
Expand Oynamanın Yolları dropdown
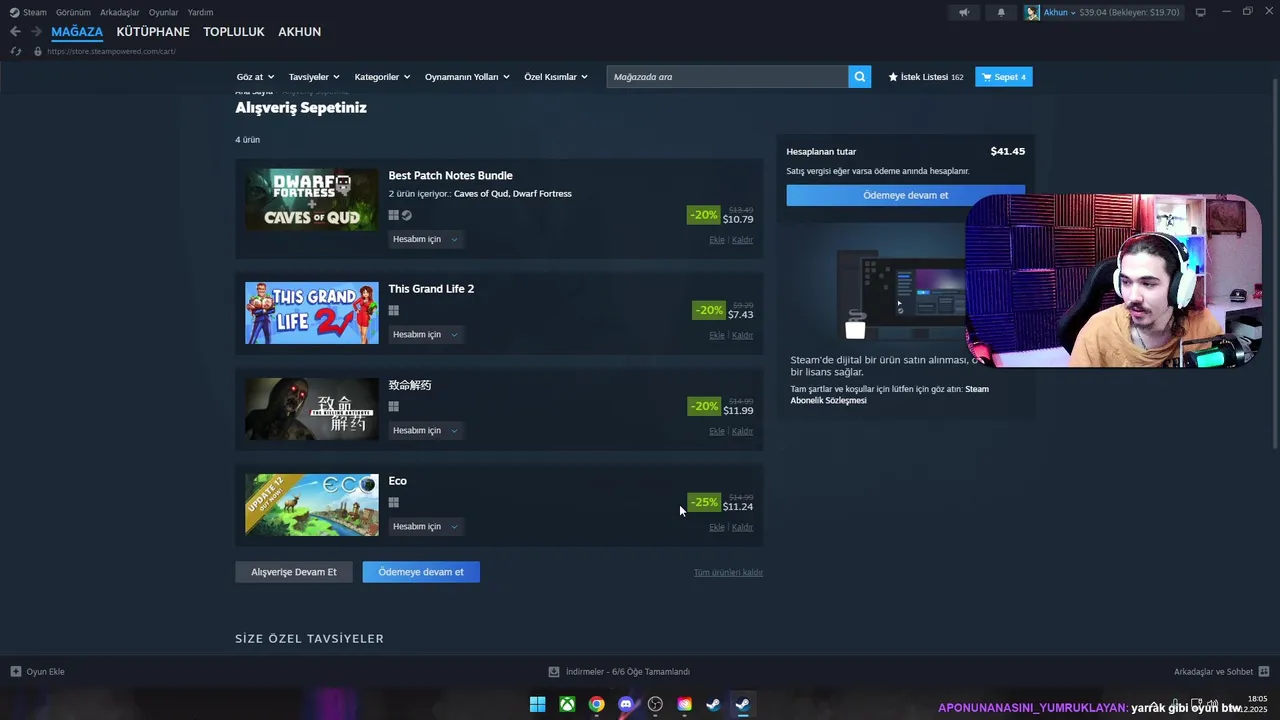[x=467, y=77]
